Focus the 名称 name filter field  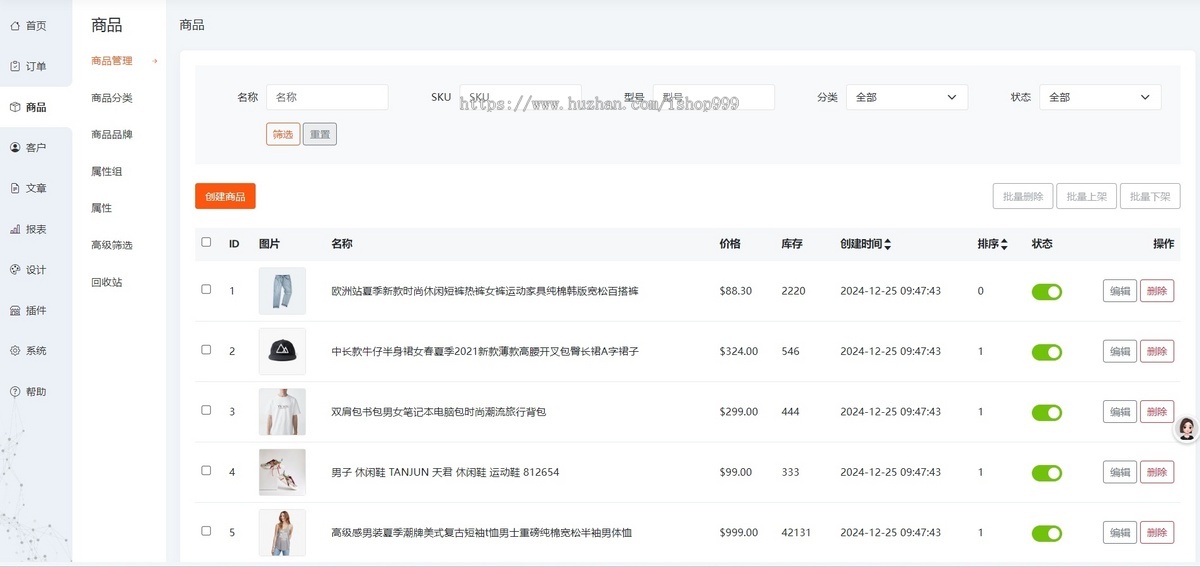coord(327,97)
